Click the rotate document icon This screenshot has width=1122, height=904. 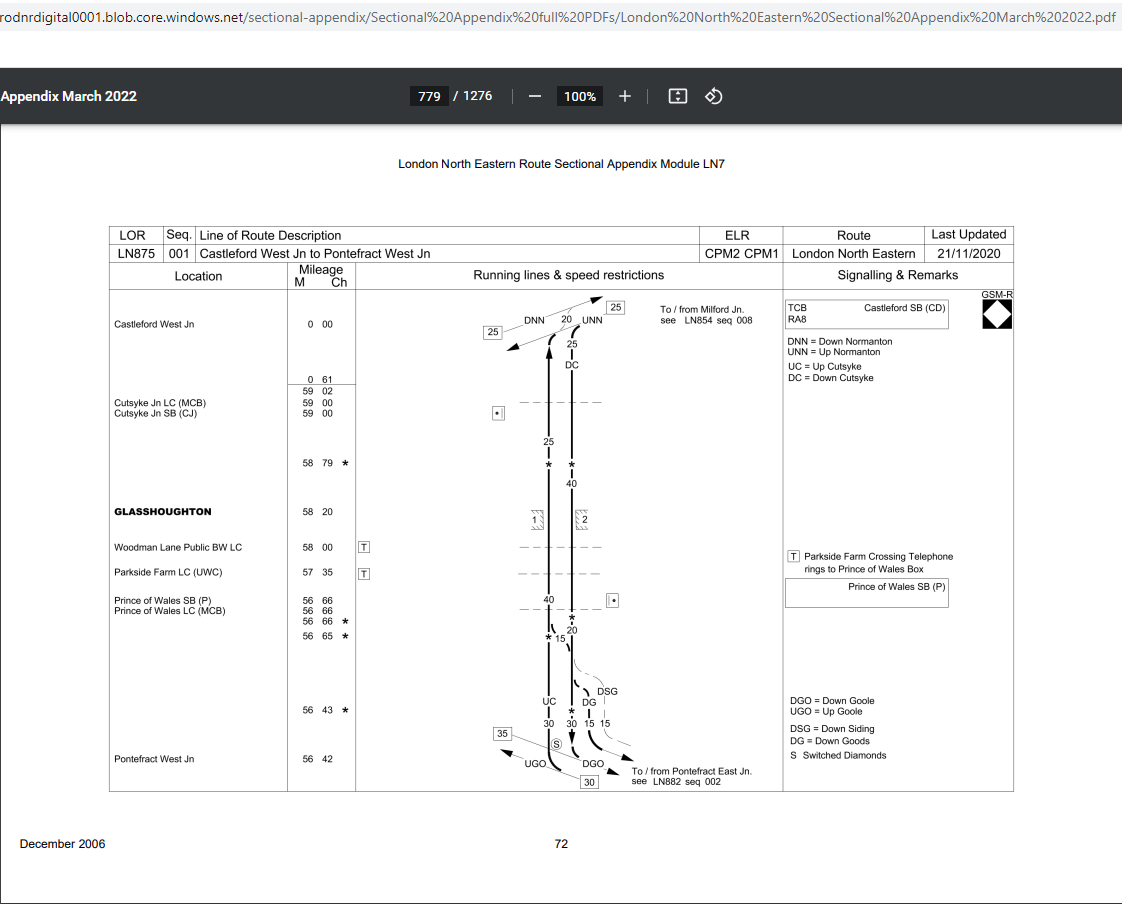click(713, 96)
